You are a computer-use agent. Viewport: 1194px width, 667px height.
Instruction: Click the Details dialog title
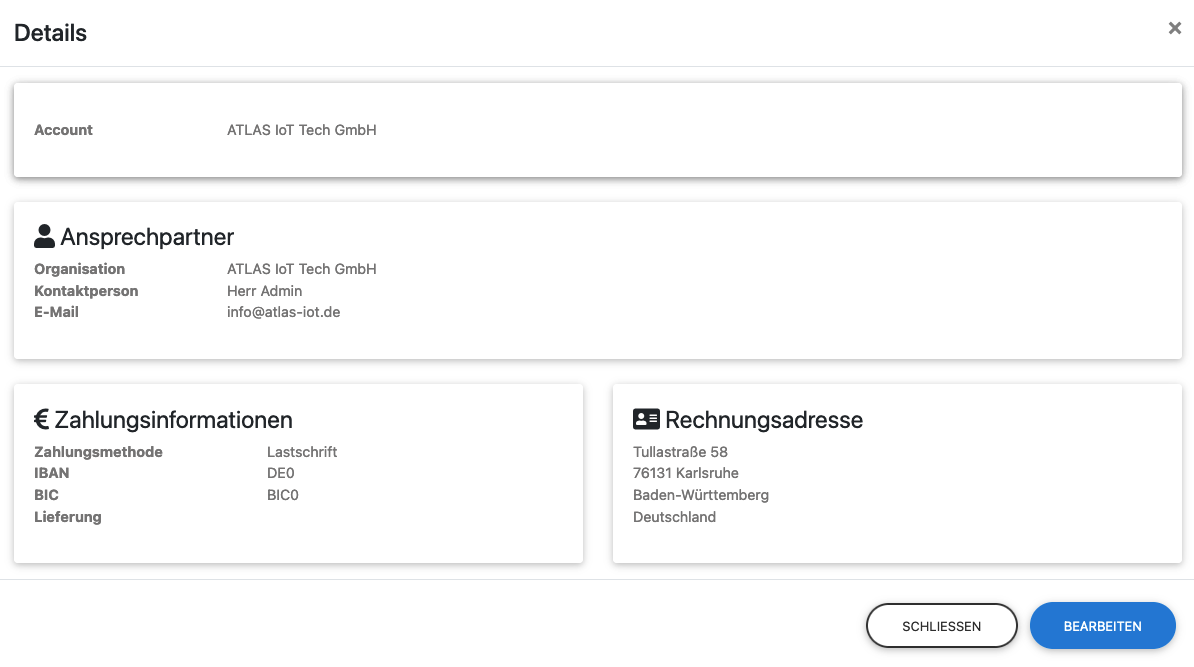click(51, 33)
